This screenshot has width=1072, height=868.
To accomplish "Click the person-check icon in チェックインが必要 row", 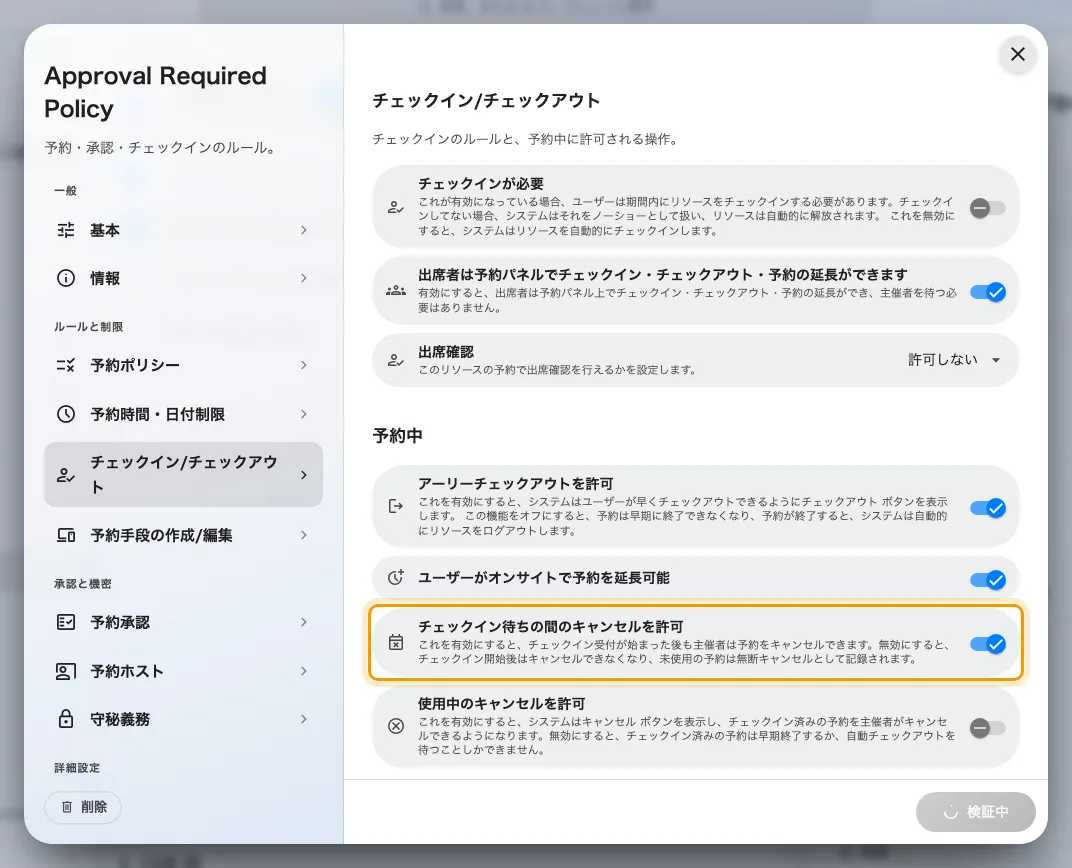I will (396, 207).
